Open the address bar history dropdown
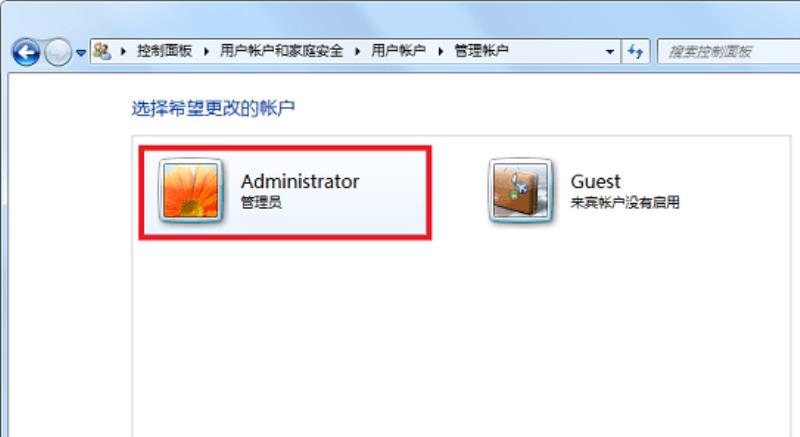Viewport: 800px width, 437px height. point(610,52)
